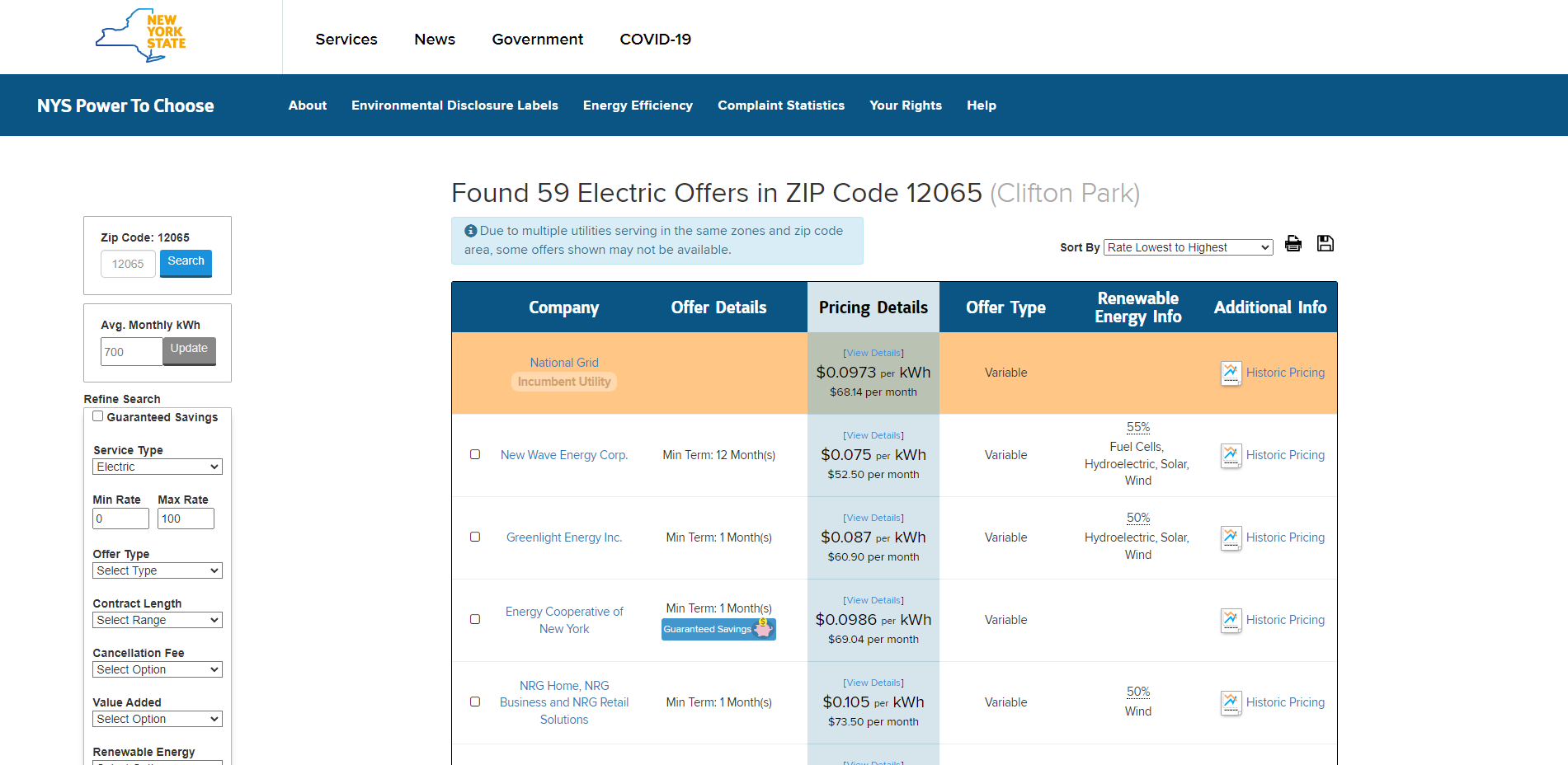Open the Service Type dropdown
Viewport: 1568px width, 765px height.
pyautogui.click(x=158, y=467)
